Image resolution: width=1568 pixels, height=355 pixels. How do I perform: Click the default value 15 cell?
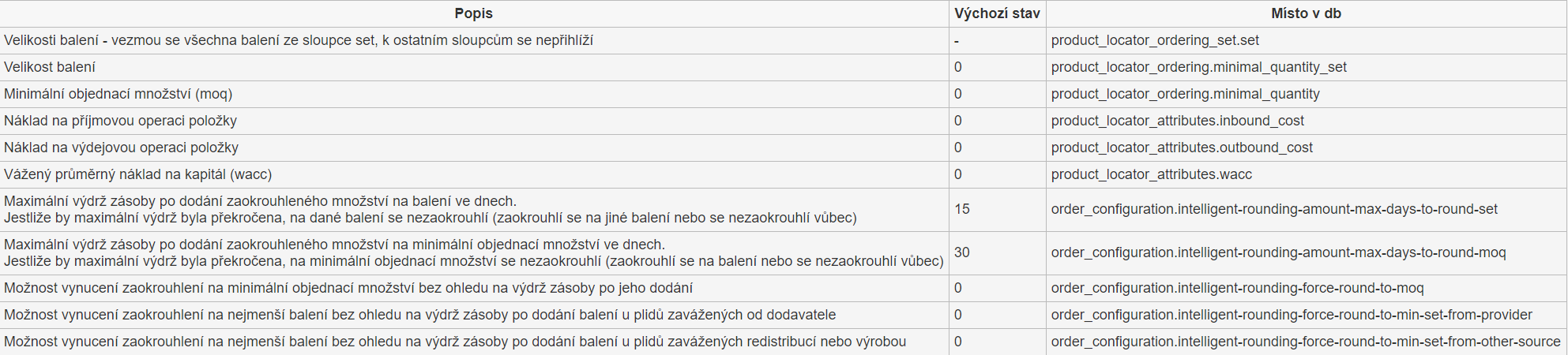tap(962, 209)
